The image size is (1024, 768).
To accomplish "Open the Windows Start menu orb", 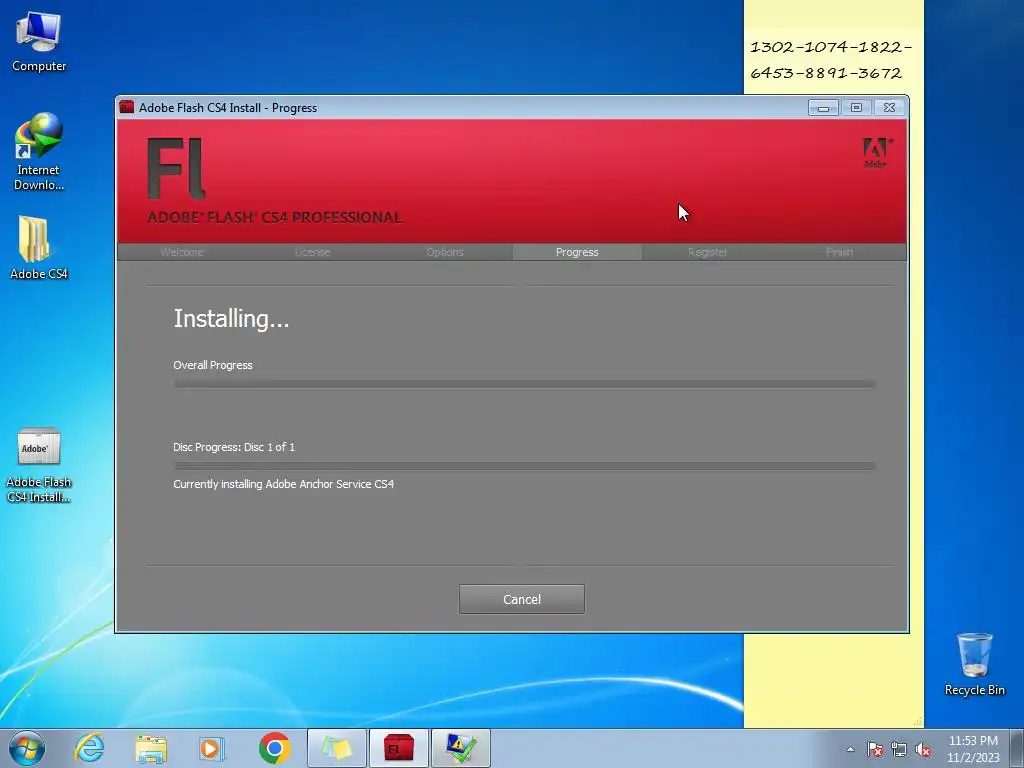I will tap(27, 748).
